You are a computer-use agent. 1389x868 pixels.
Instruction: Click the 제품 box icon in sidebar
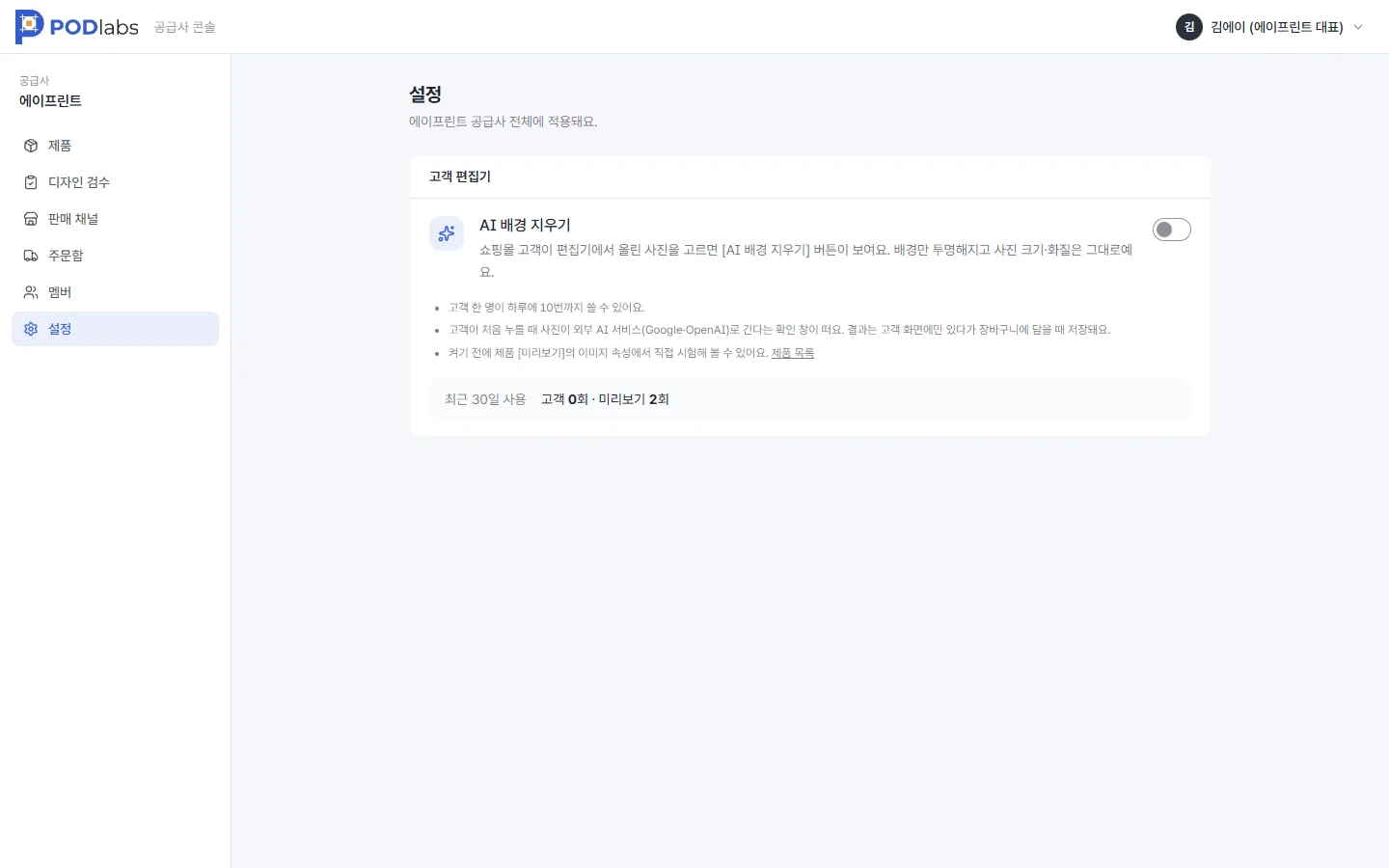pos(31,146)
